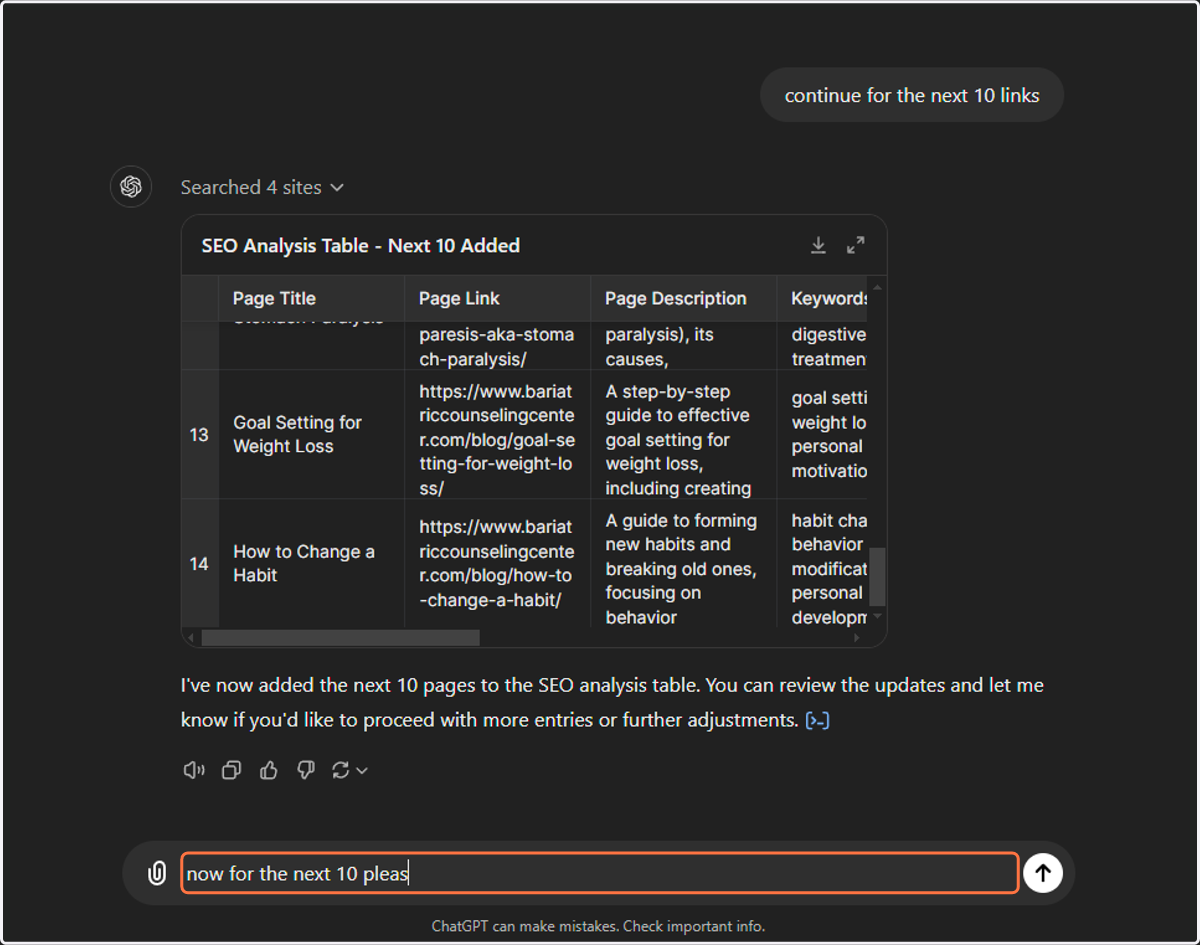This screenshot has width=1200, height=945.
Task: Send the message with the arrow button
Action: 1043,873
